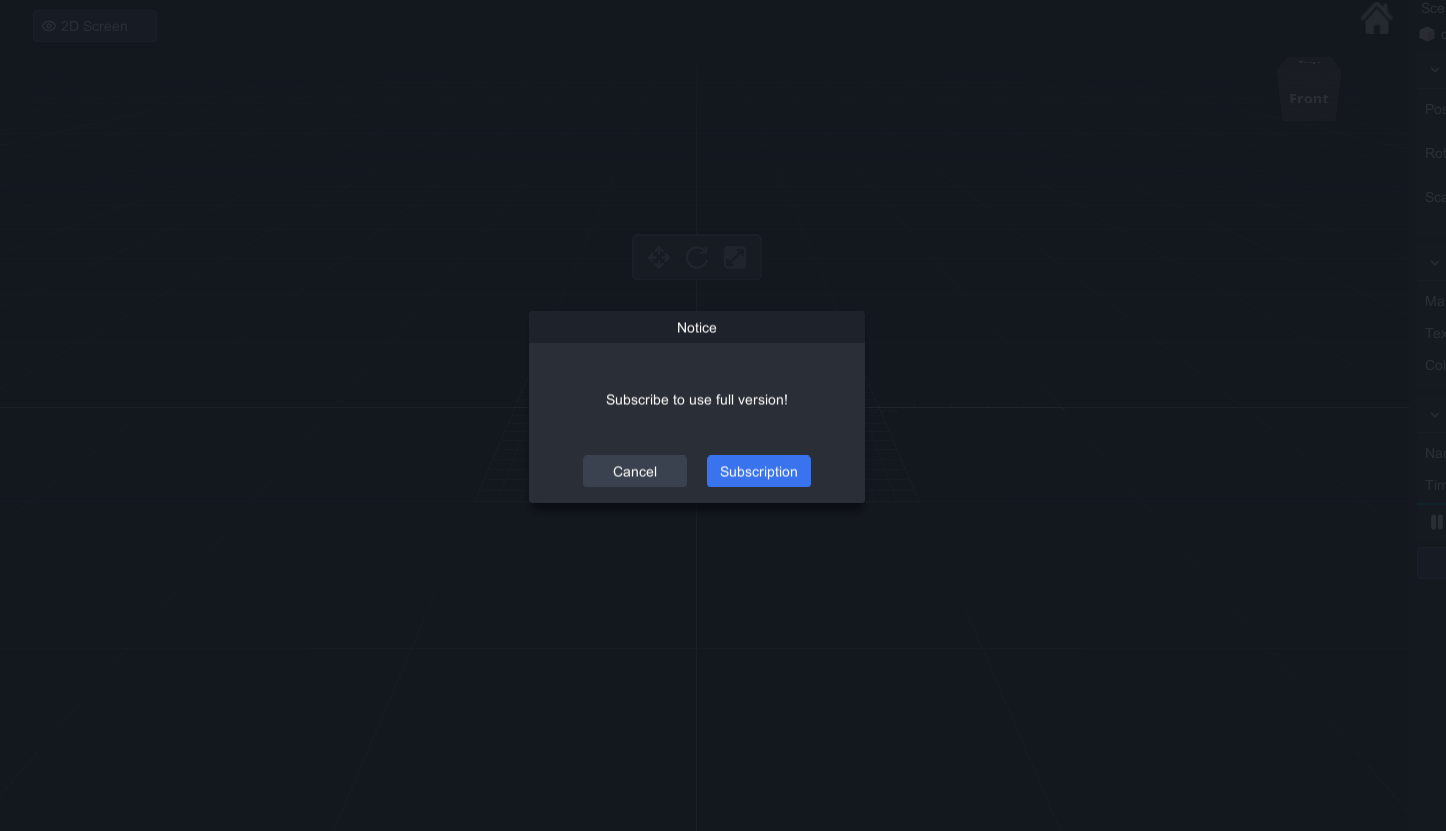
Task: Collapse the section above the Material row
Action: coord(1435,263)
